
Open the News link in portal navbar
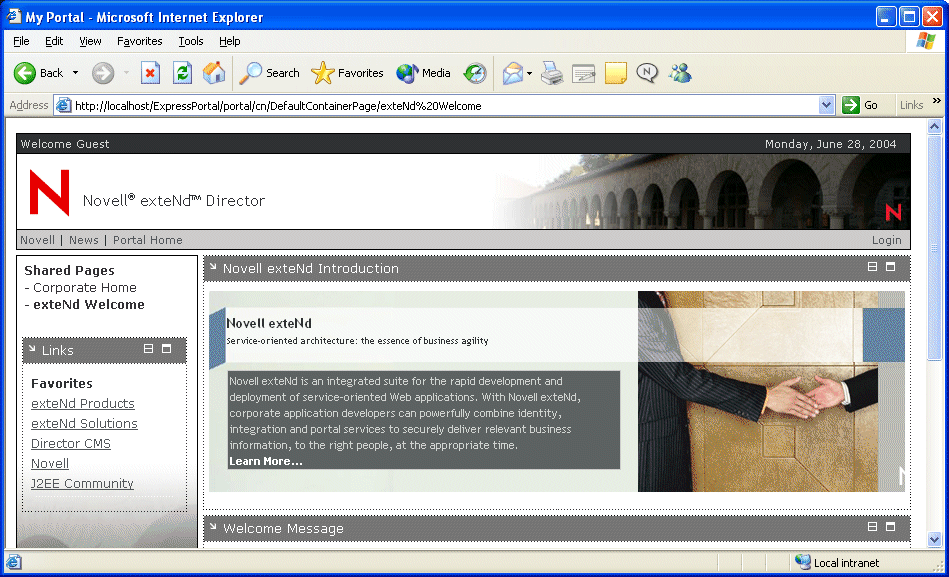point(84,240)
